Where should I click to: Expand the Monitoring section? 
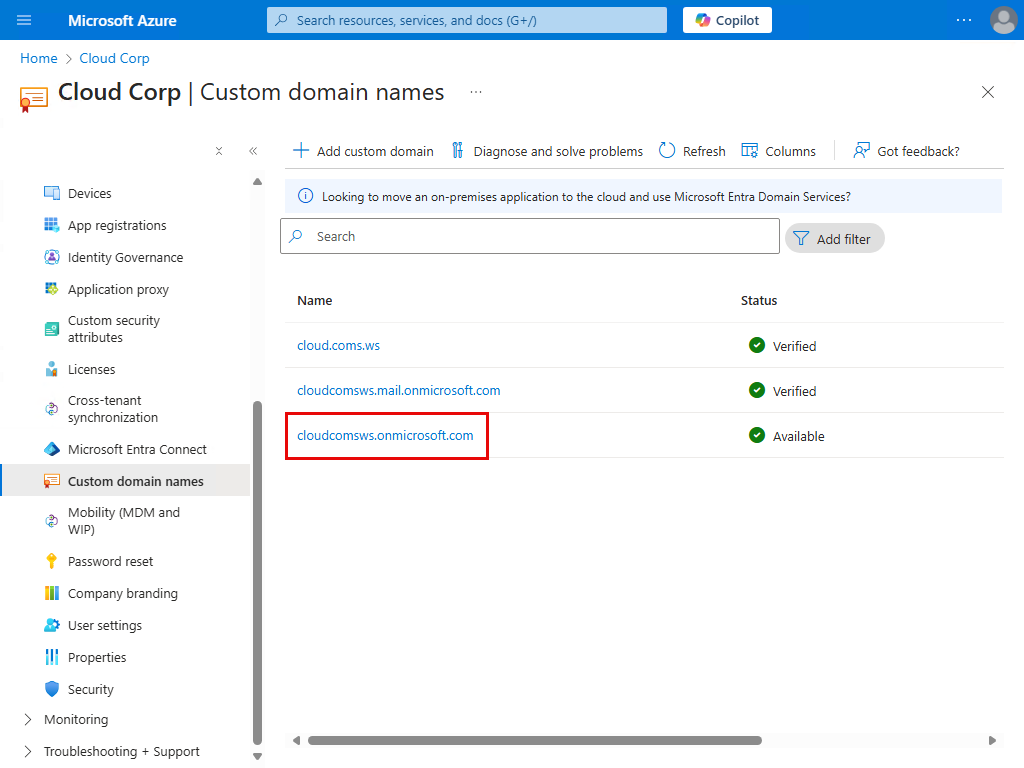pos(27,719)
